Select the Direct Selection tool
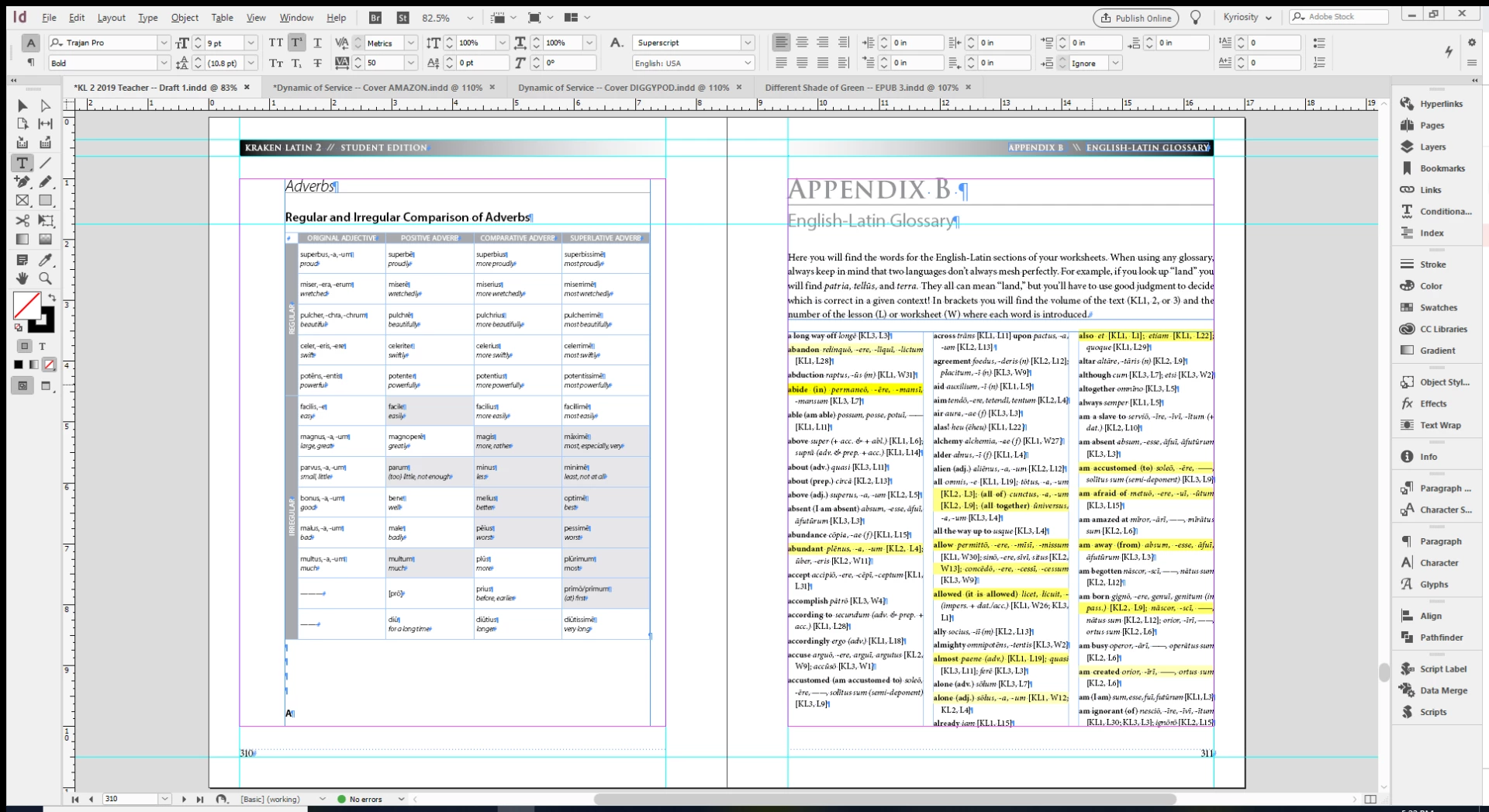Image resolution: width=1489 pixels, height=812 pixels. tap(46, 105)
